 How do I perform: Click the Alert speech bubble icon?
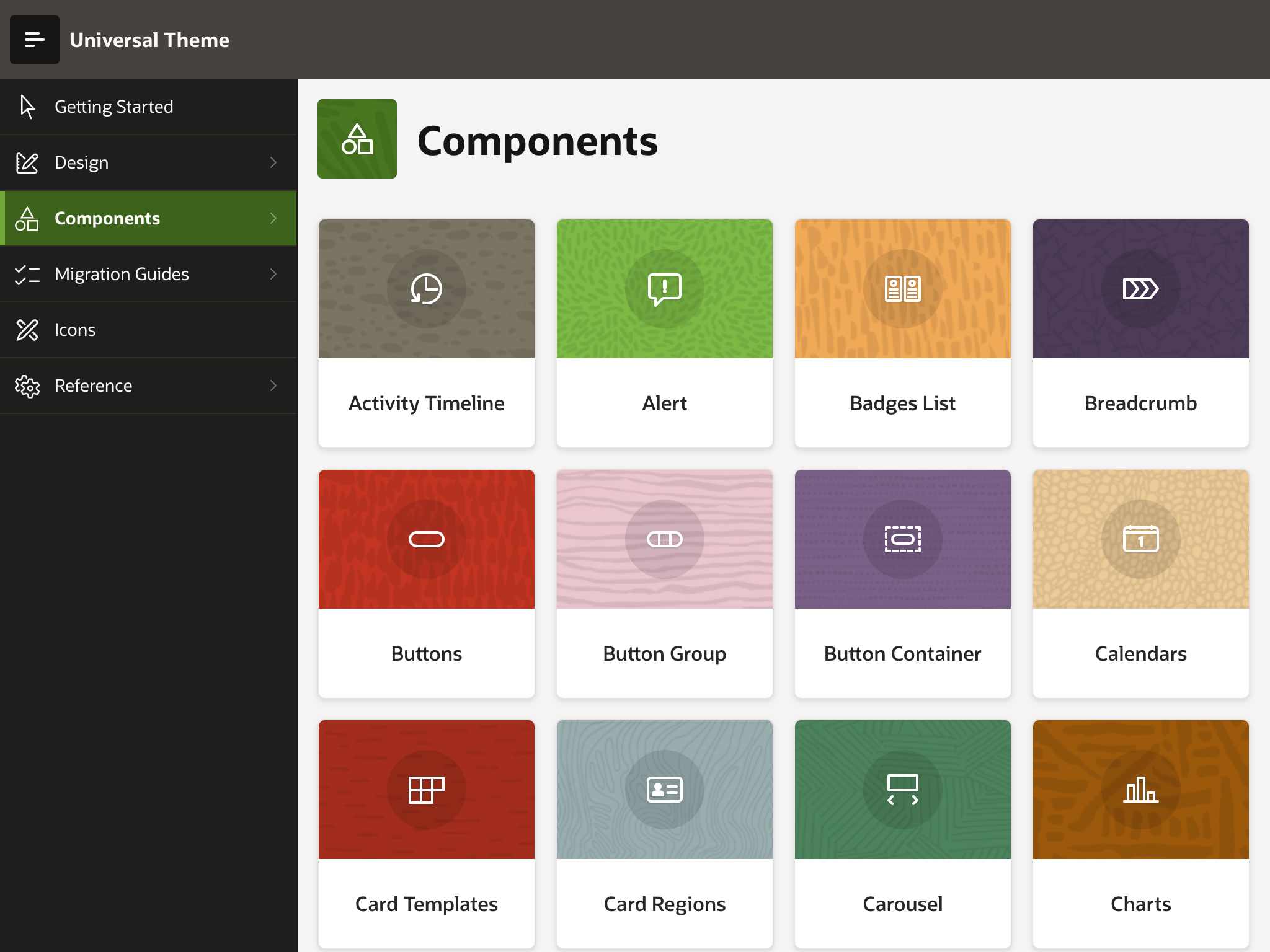665,289
